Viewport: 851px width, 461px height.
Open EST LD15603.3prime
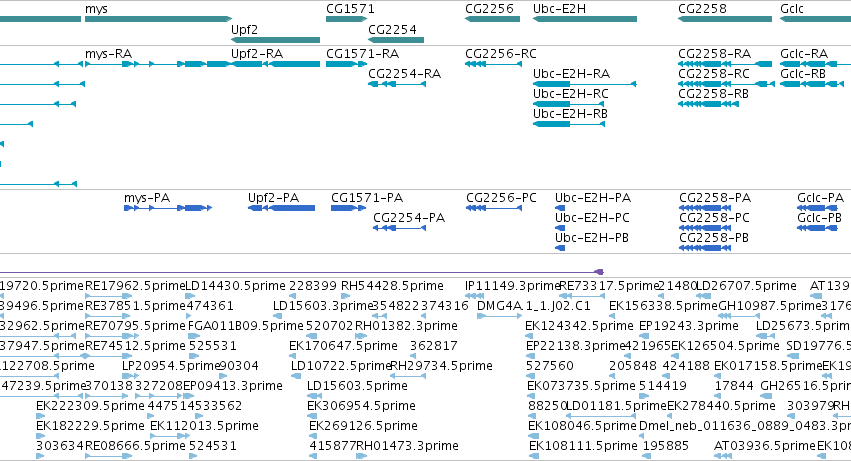(x=323, y=306)
